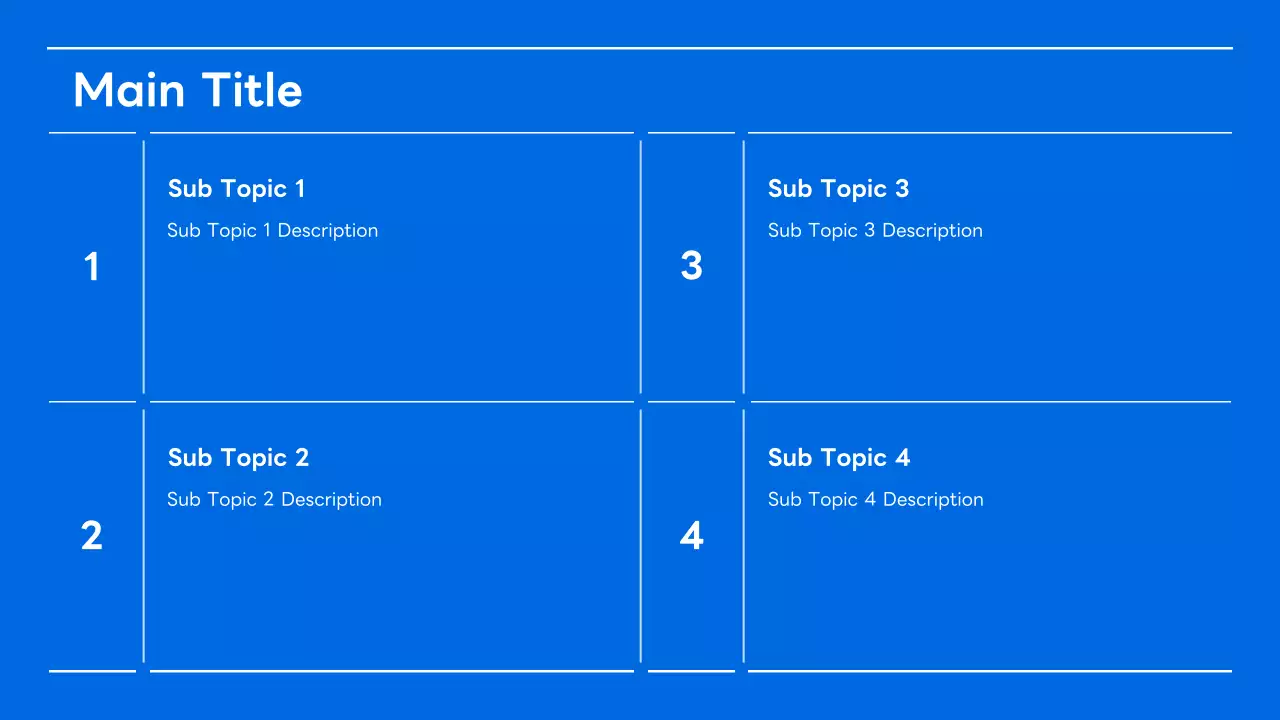Click the Sub Topic 3 heading
1280x720 pixels.
point(838,189)
